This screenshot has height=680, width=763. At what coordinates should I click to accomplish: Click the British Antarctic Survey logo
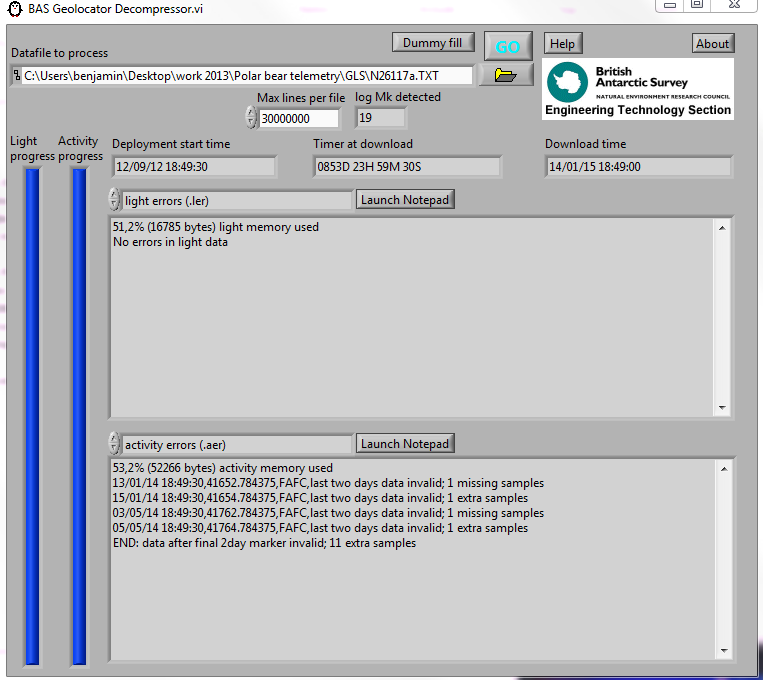click(x=637, y=89)
